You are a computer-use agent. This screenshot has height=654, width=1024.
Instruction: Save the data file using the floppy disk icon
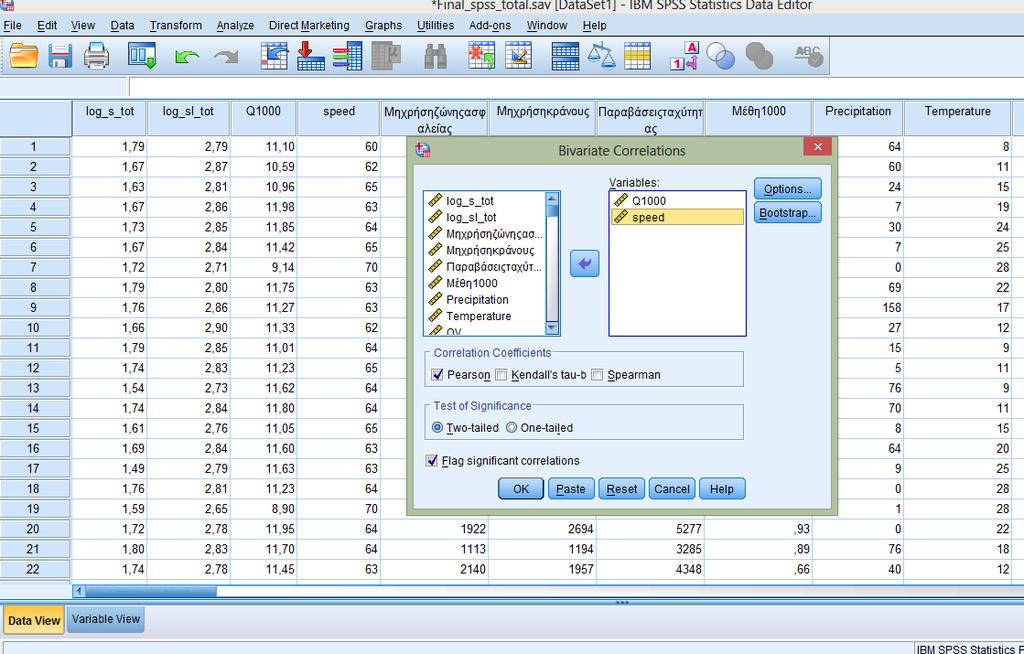pyautogui.click(x=60, y=56)
